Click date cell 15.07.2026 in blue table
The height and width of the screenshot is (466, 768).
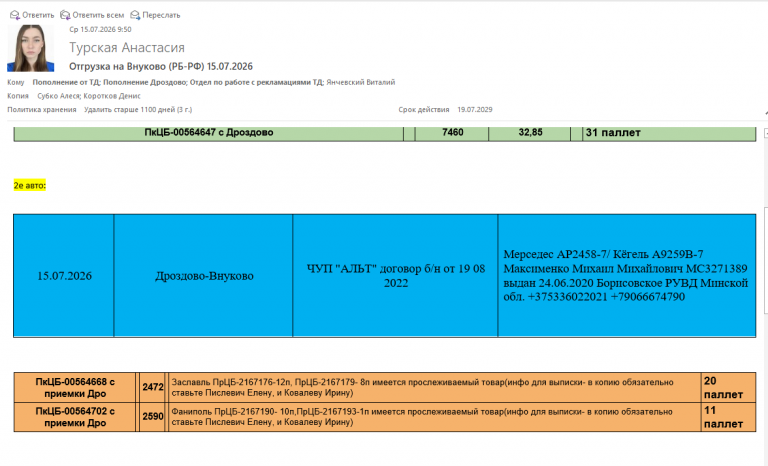pos(64,276)
